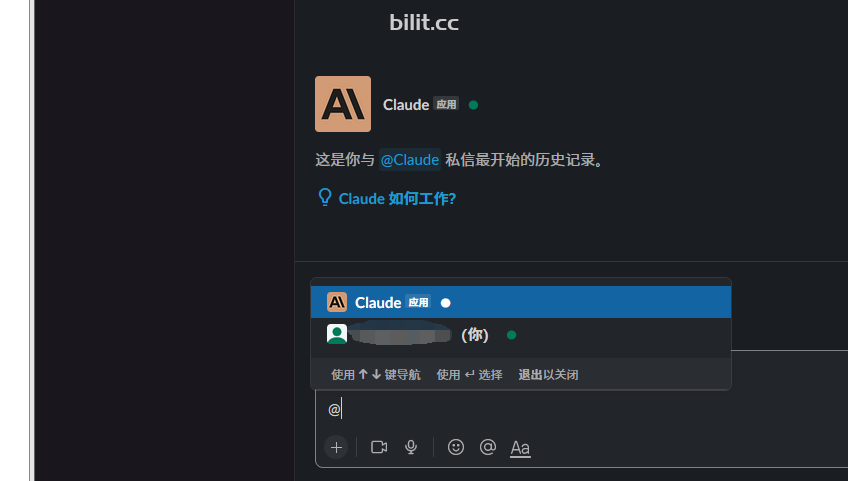Click the 退出以关闭 hint in popup footer
Screen dimensions: 848x481
click(548, 374)
